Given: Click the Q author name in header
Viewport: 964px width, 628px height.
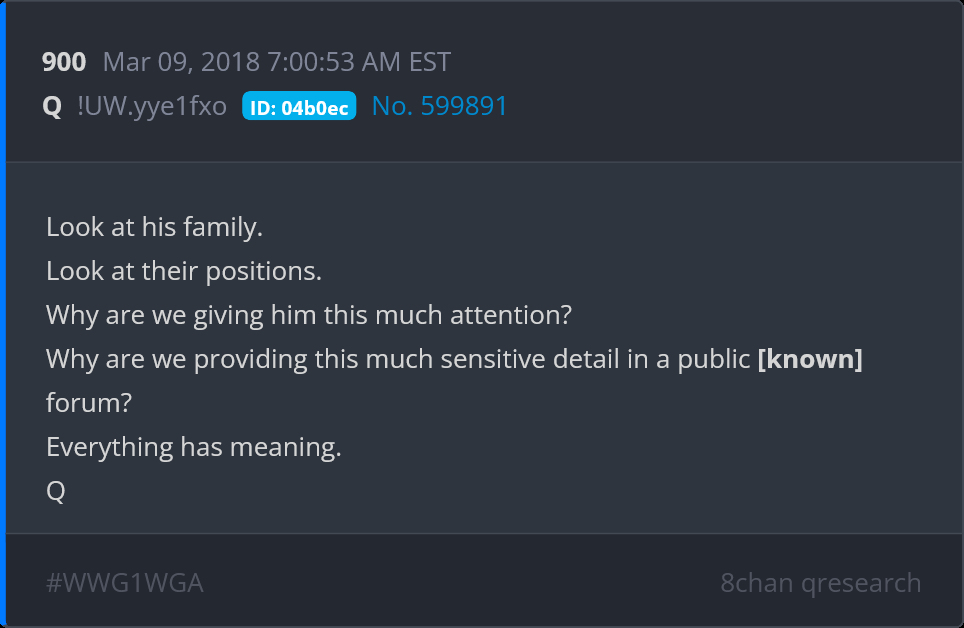Looking at the screenshot, I should point(52,106).
